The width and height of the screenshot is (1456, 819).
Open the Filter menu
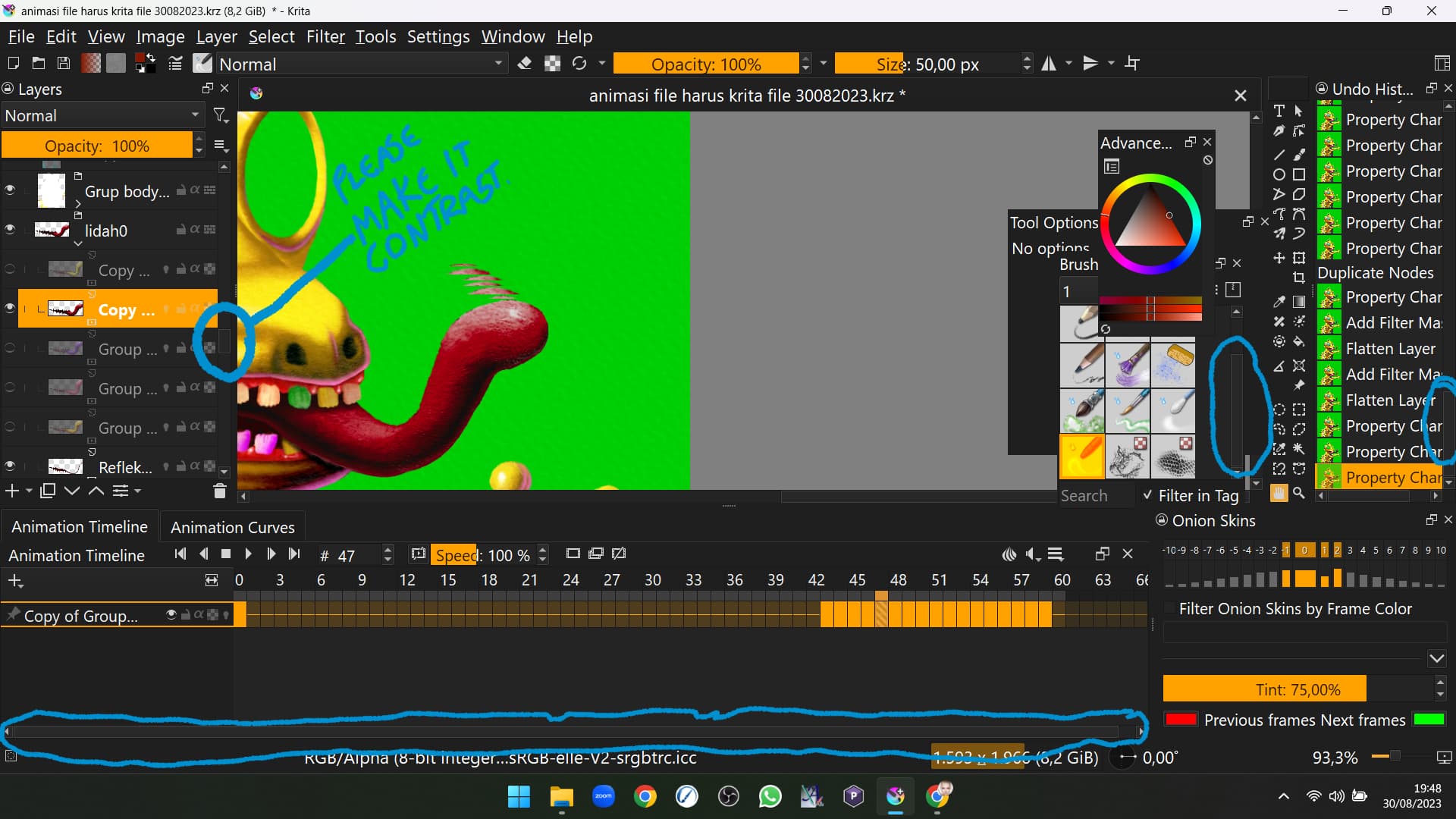[325, 36]
